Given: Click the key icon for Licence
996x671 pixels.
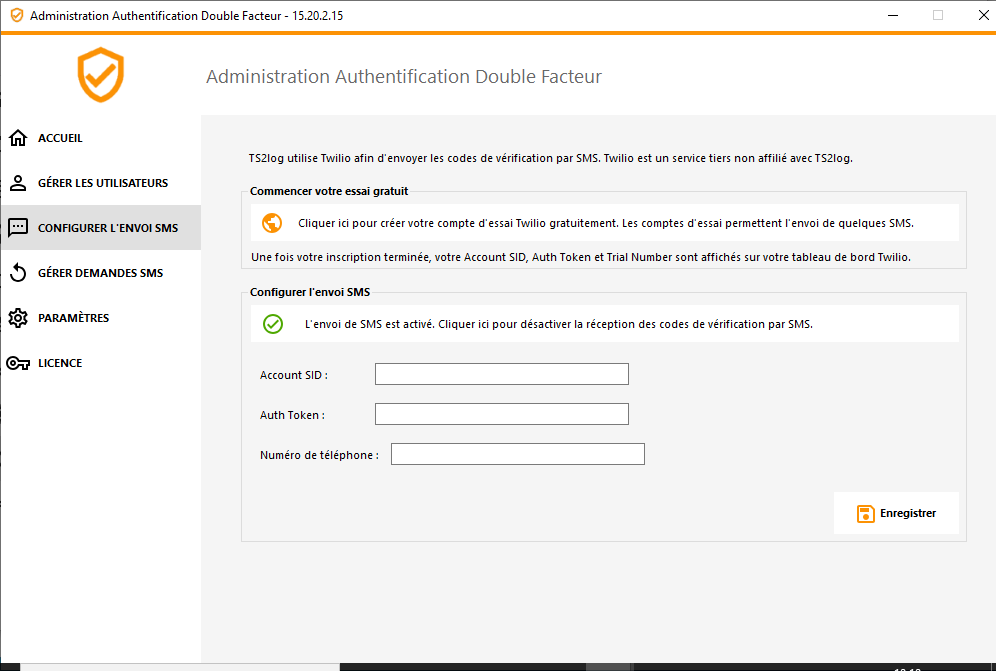Looking at the screenshot, I should 18,363.
